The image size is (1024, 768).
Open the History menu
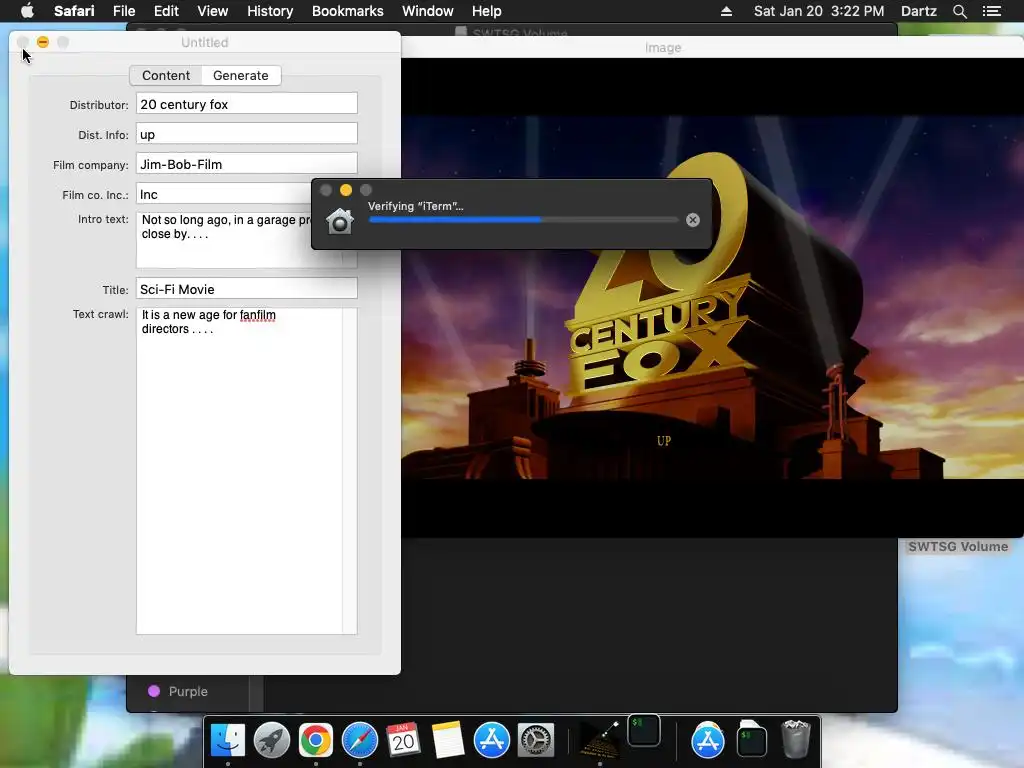[x=270, y=11]
